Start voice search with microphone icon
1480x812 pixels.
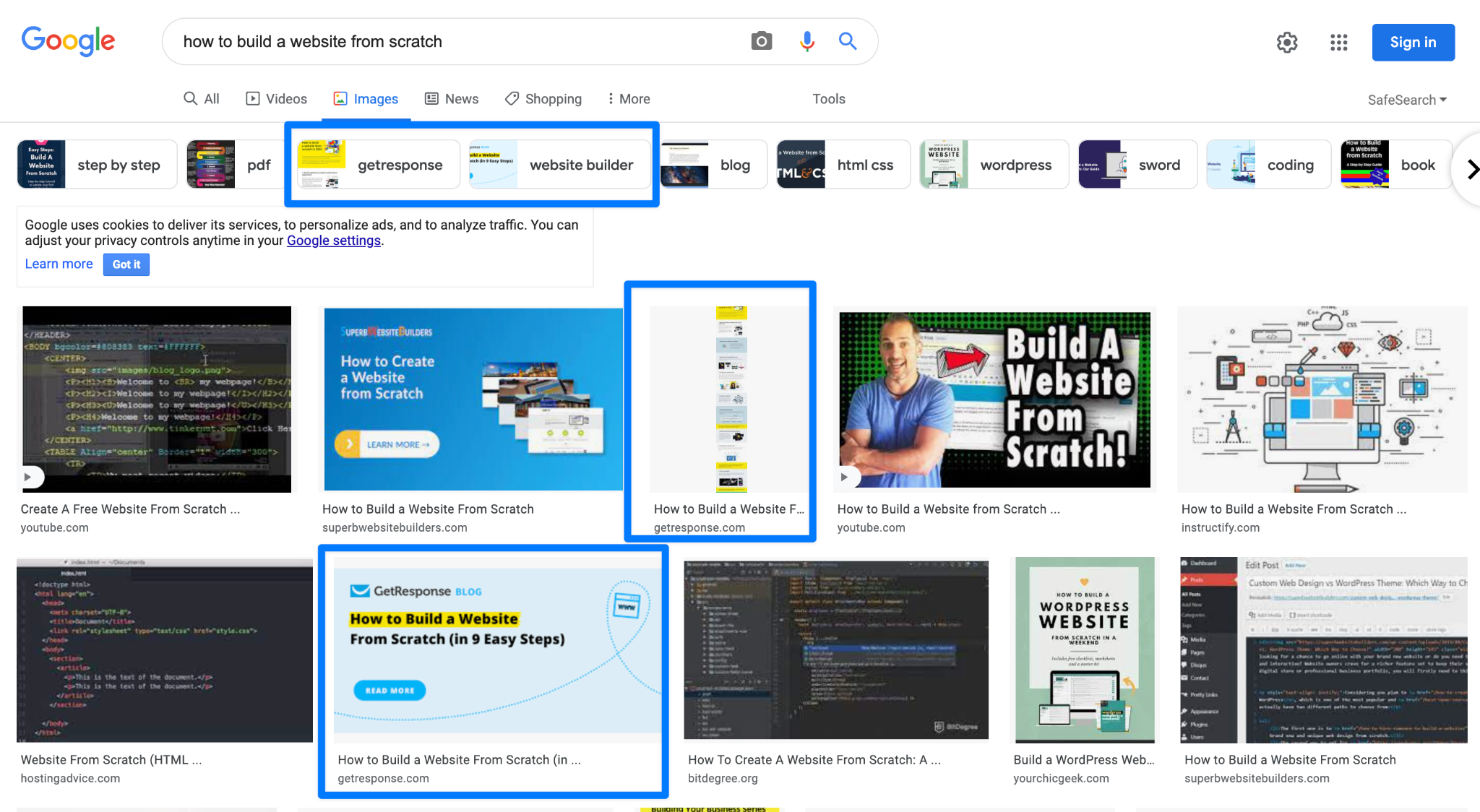coord(807,41)
